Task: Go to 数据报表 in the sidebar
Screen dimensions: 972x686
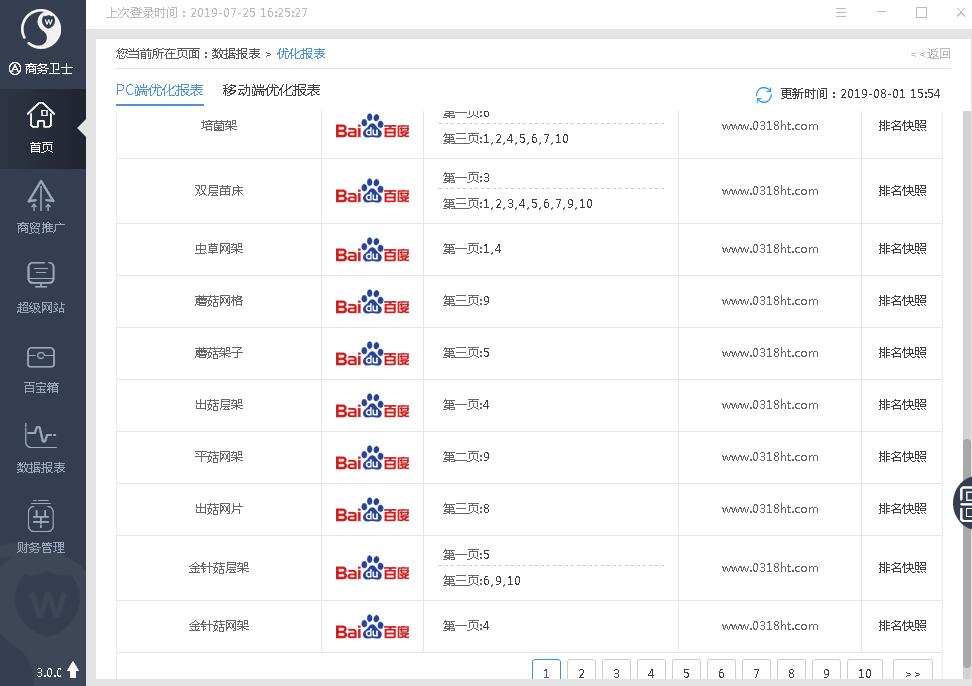Action: pos(41,446)
